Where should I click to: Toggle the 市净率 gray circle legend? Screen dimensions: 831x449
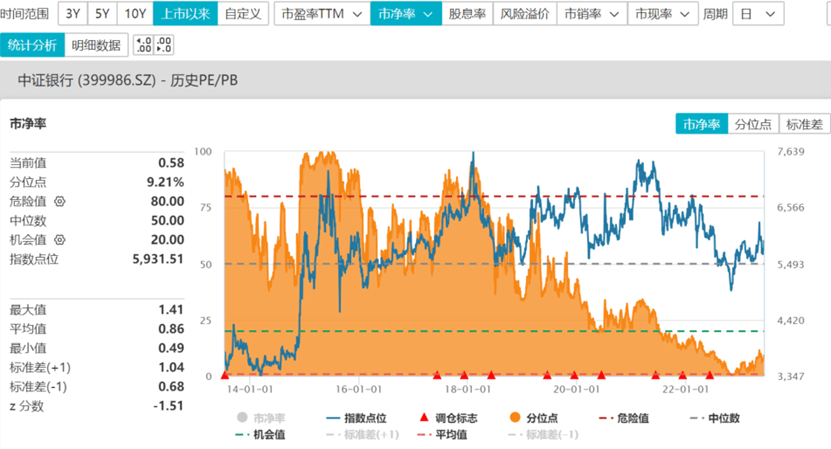[261, 418]
